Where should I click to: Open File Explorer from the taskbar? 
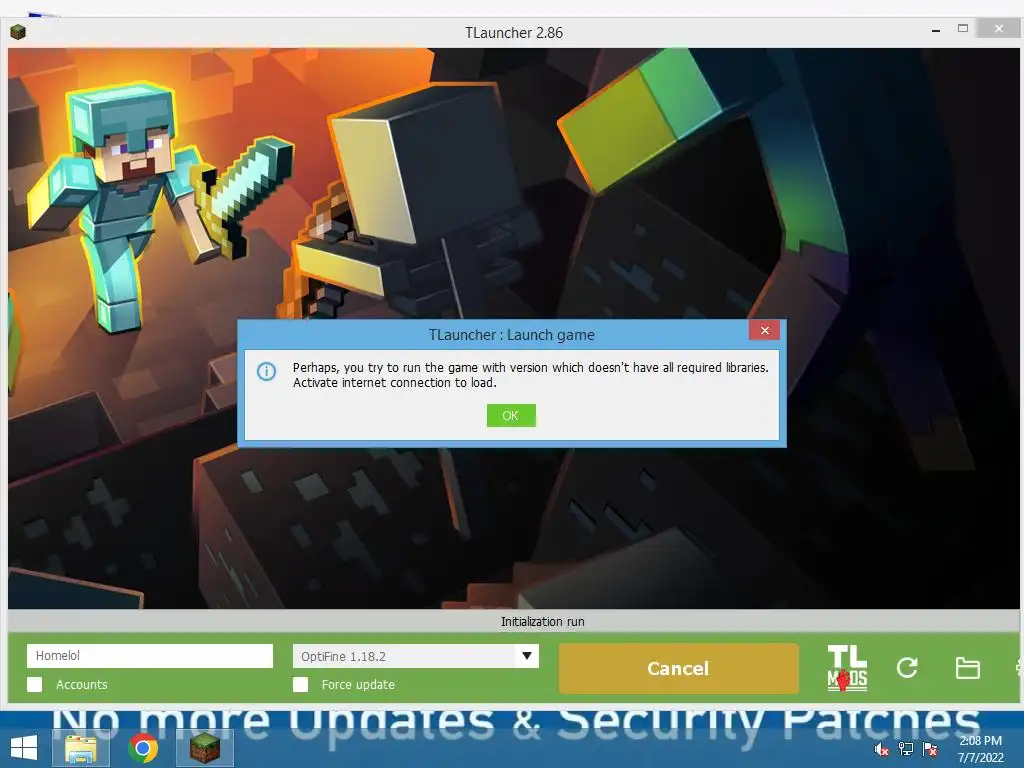(81, 748)
